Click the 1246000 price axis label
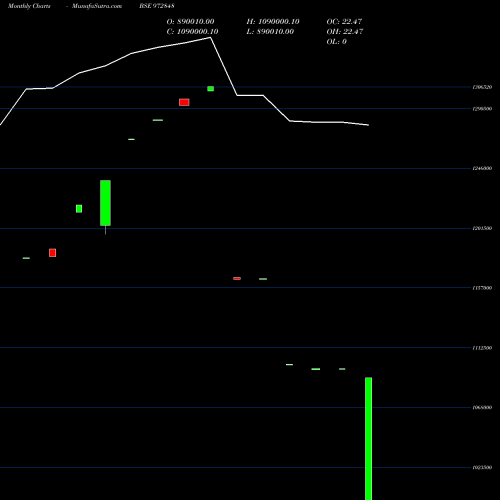Image resolution: width=500 pixels, height=500 pixels. (x=482, y=168)
